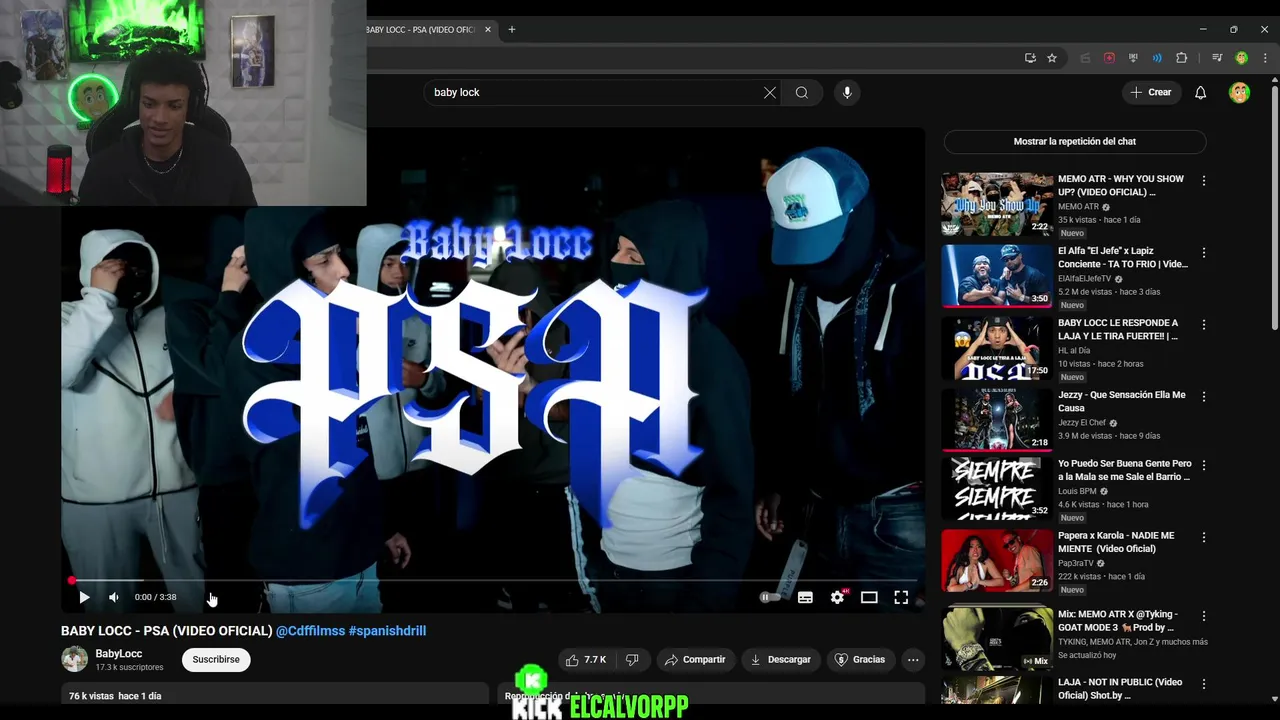The image size is (1280, 720).
Task: Click the 76 k vistas description box
Action: pos(275,695)
